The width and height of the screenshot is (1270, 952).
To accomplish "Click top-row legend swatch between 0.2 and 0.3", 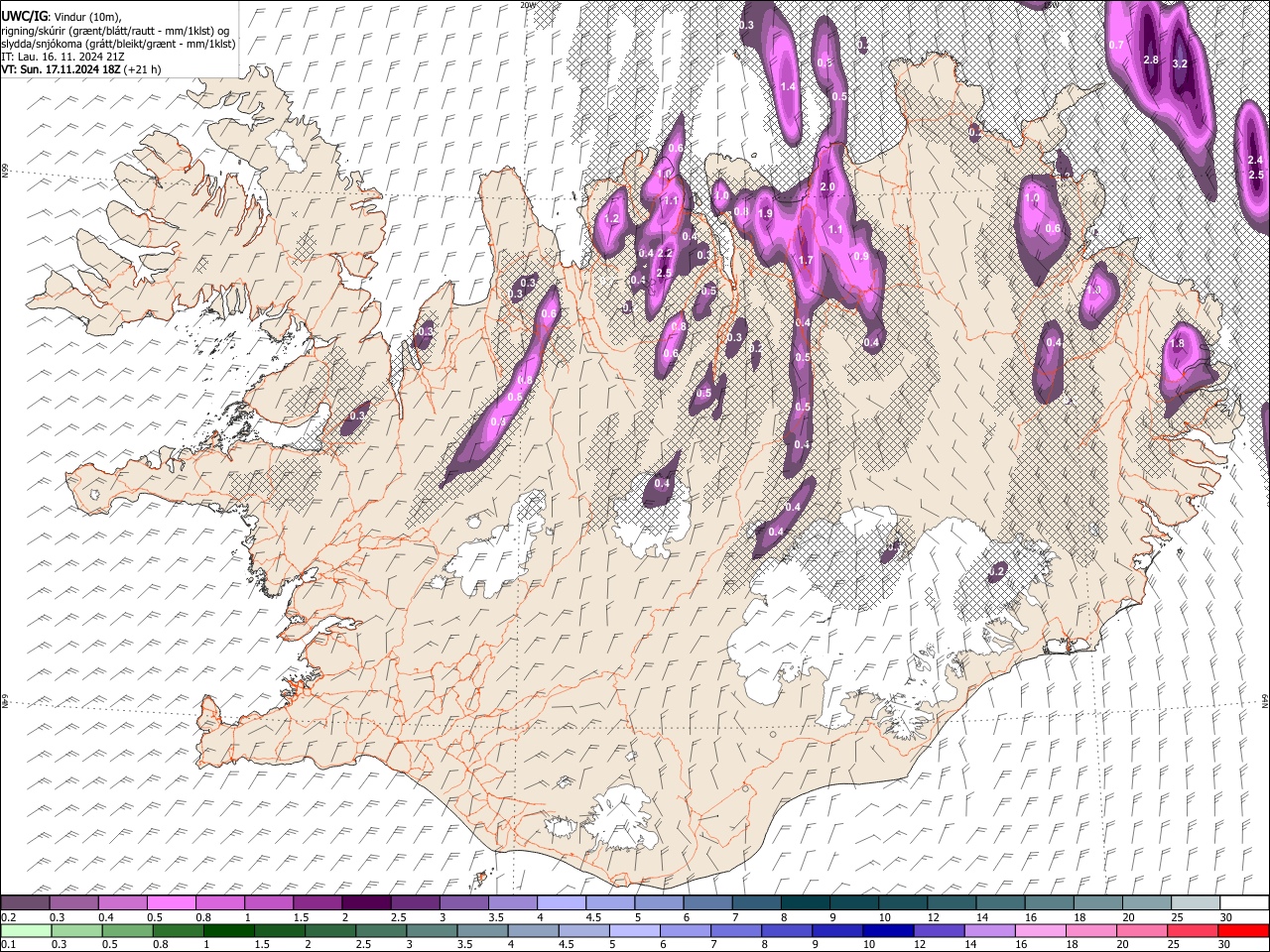I will coord(25,902).
